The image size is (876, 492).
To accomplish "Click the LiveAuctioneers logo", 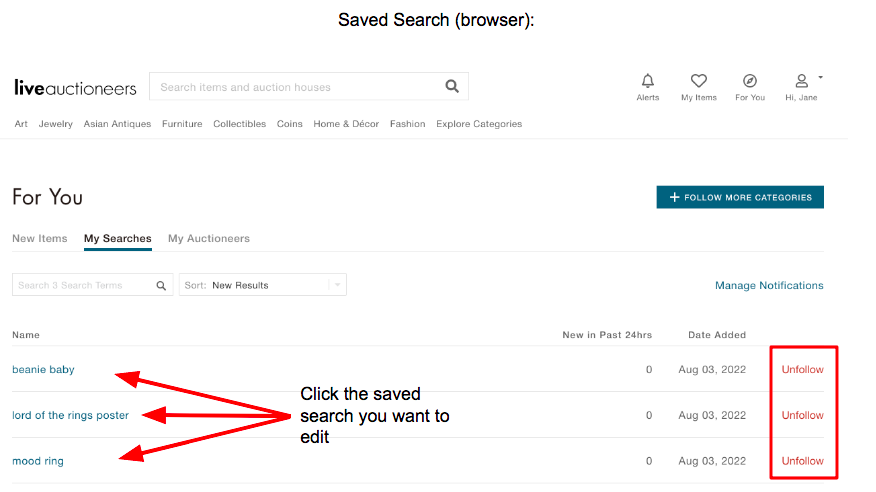I will click(x=75, y=88).
